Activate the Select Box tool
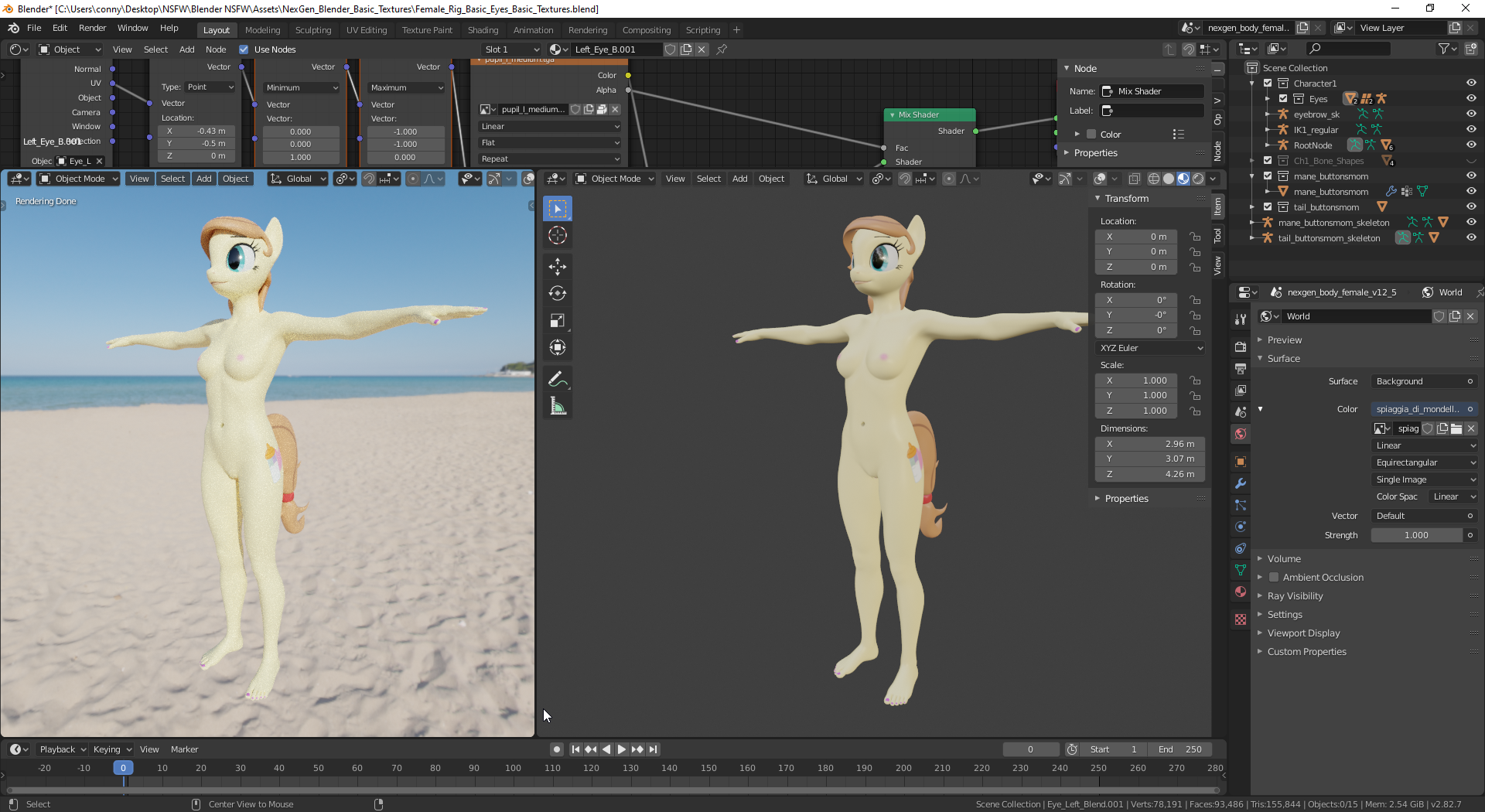Image resolution: width=1485 pixels, height=812 pixels. (558, 209)
